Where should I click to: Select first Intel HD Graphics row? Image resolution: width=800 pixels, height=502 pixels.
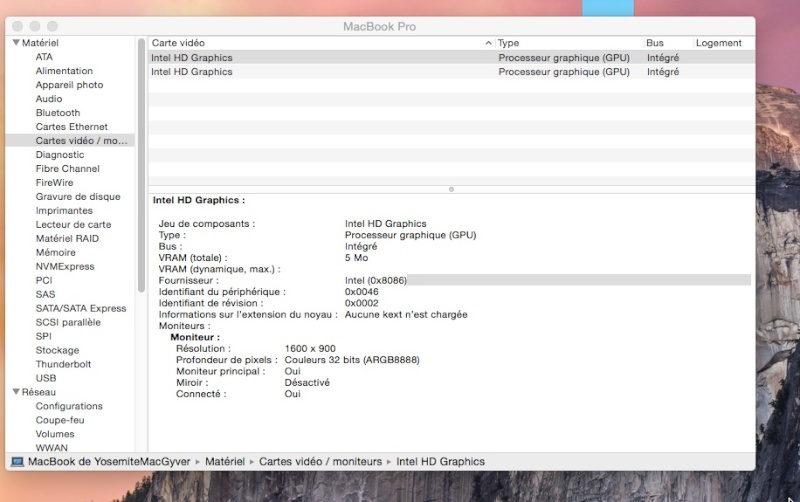pos(452,58)
